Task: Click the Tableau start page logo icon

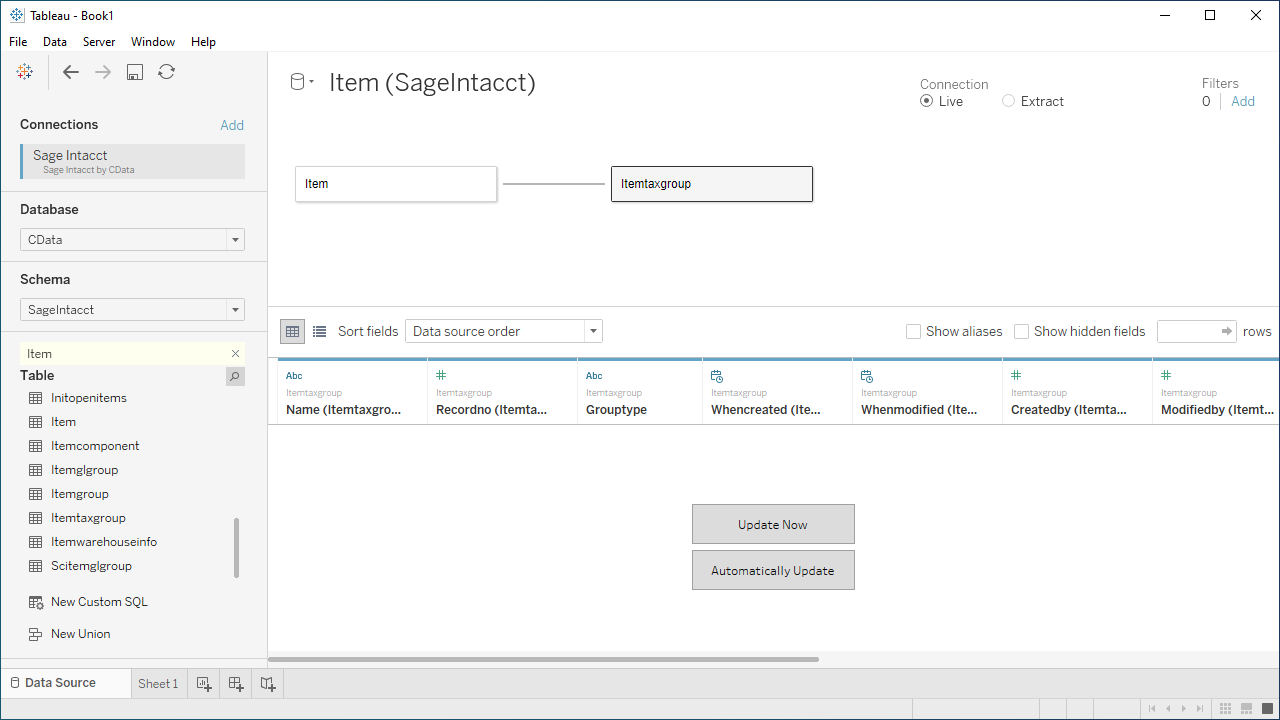Action: click(25, 72)
